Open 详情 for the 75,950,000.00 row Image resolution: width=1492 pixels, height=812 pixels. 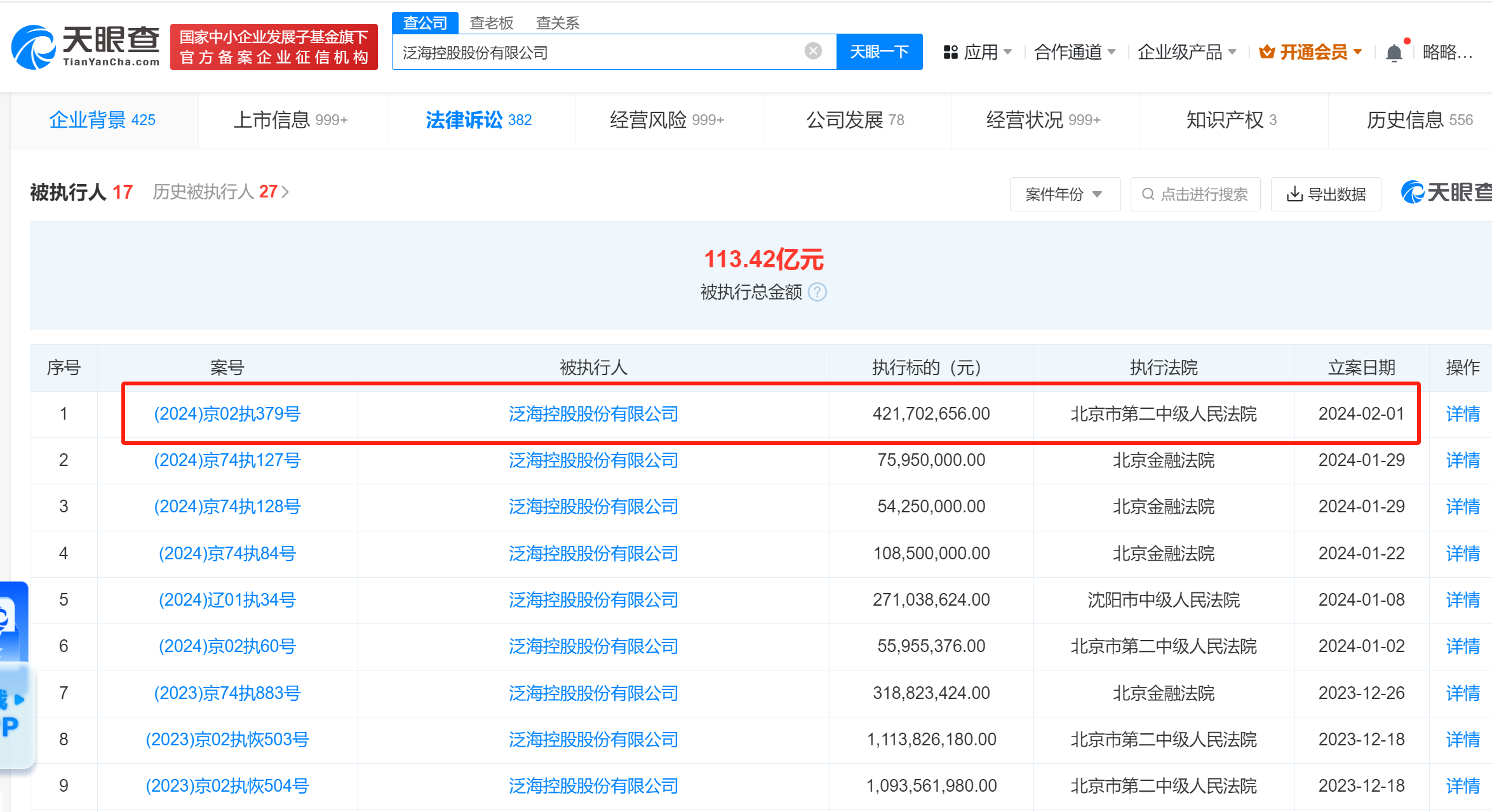[1463, 460]
